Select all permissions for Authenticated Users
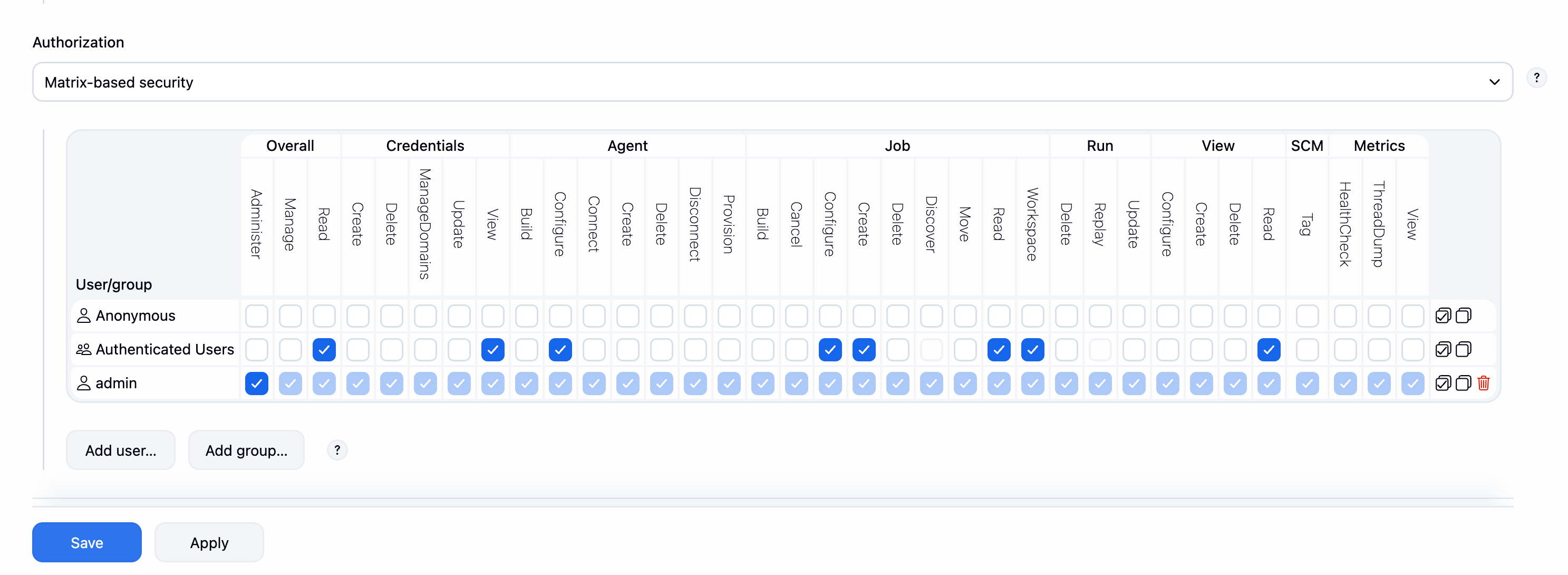This screenshot has height=575, width=1568. (x=1443, y=350)
